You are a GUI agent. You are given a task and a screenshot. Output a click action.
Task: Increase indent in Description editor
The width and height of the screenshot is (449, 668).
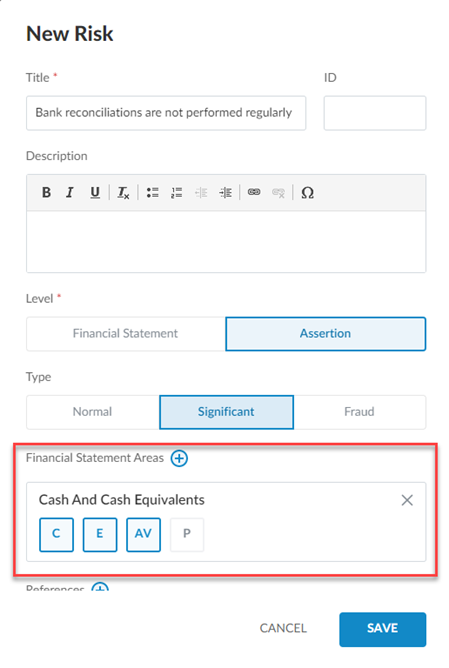[225, 193]
